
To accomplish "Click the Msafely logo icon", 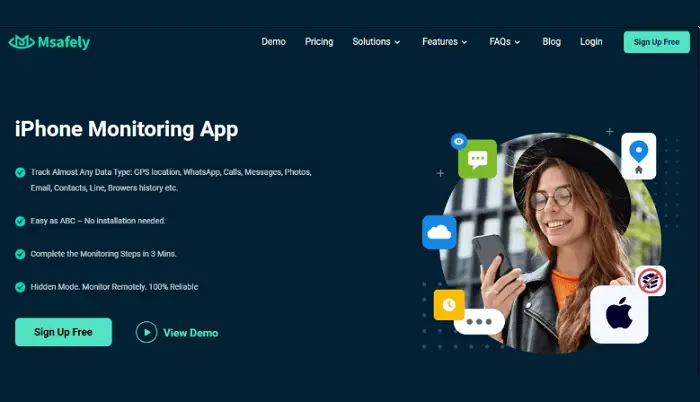I will pyautogui.click(x=21, y=42).
